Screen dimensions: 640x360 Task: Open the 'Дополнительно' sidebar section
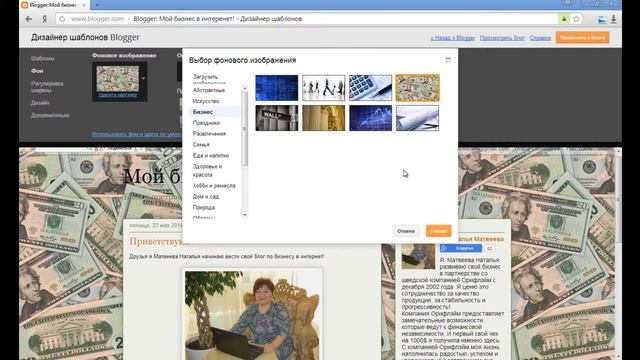(50, 116)
